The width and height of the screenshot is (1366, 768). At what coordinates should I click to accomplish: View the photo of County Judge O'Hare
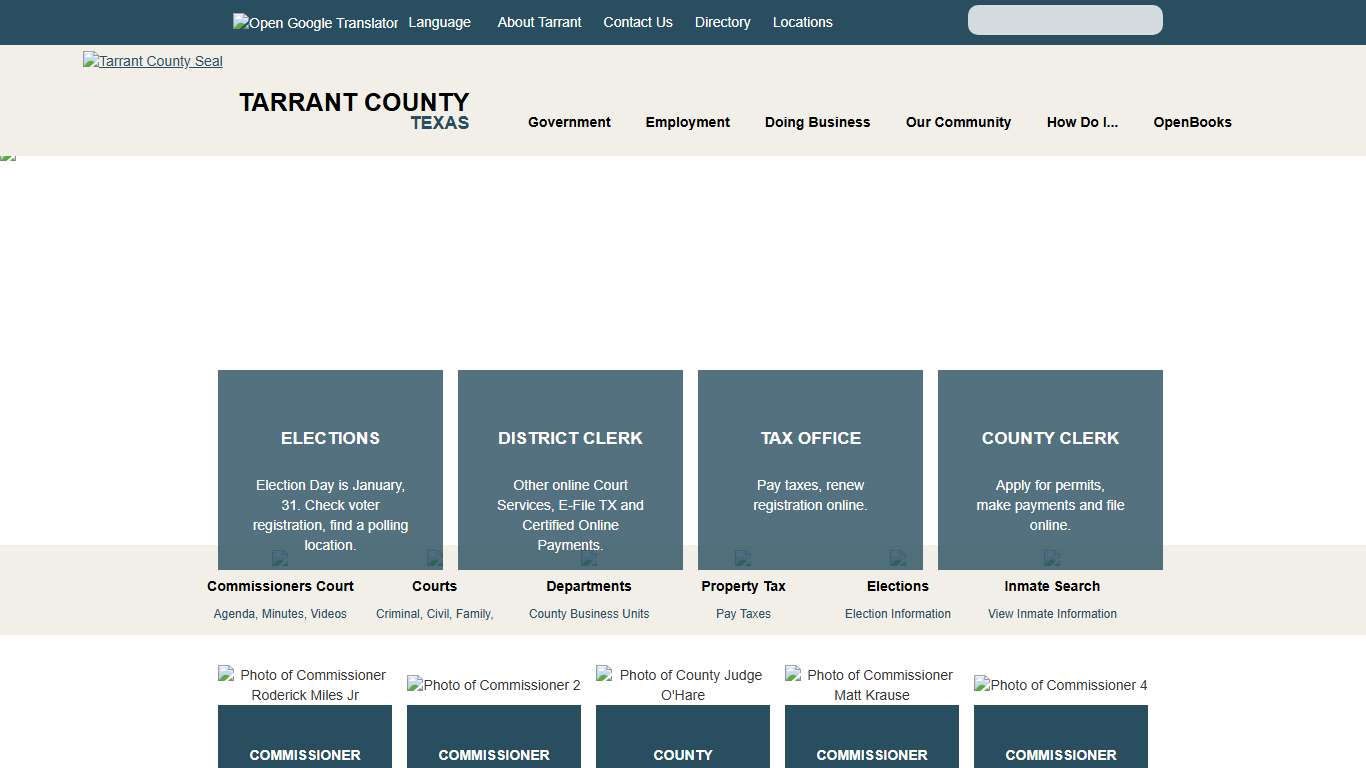682,685
